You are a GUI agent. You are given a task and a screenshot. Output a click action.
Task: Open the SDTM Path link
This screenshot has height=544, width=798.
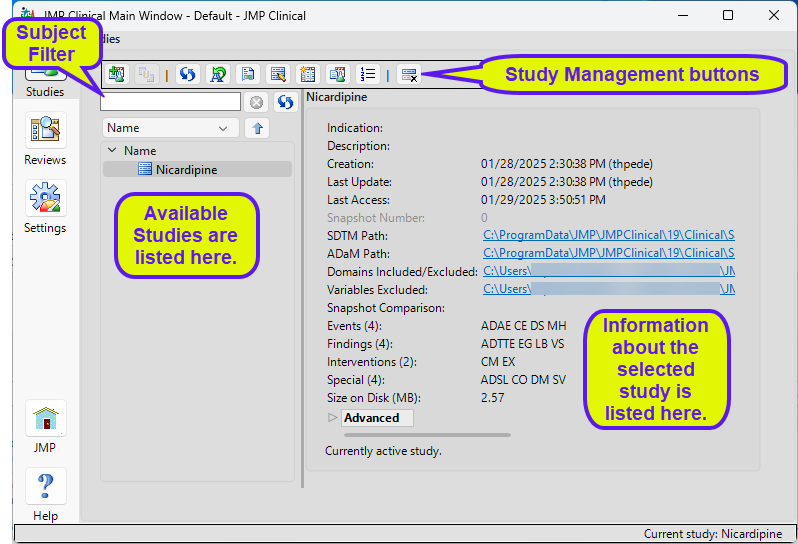(608, 235)
